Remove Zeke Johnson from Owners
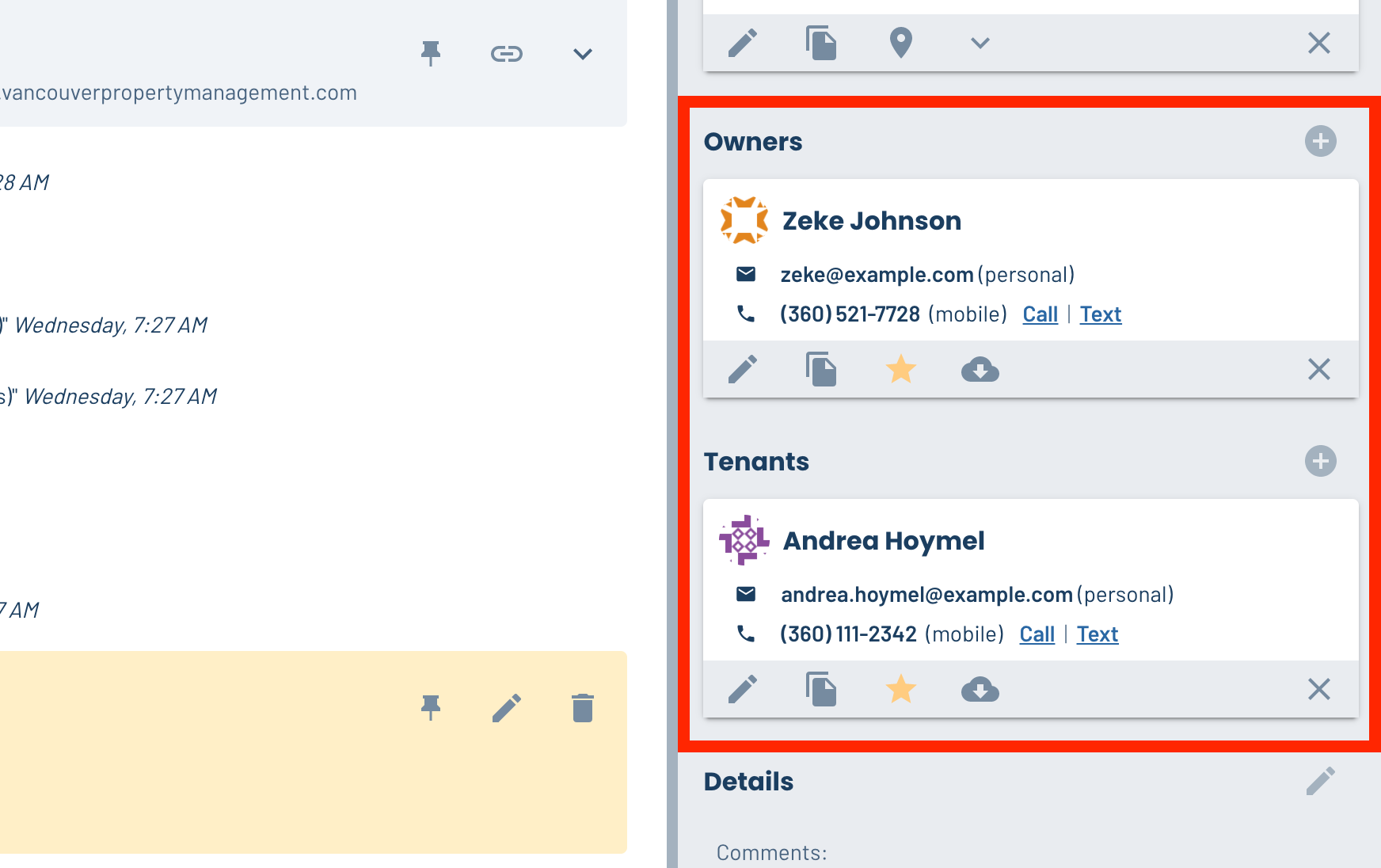This screenshot has height=868, width=1381. (x=1319, y=369)
